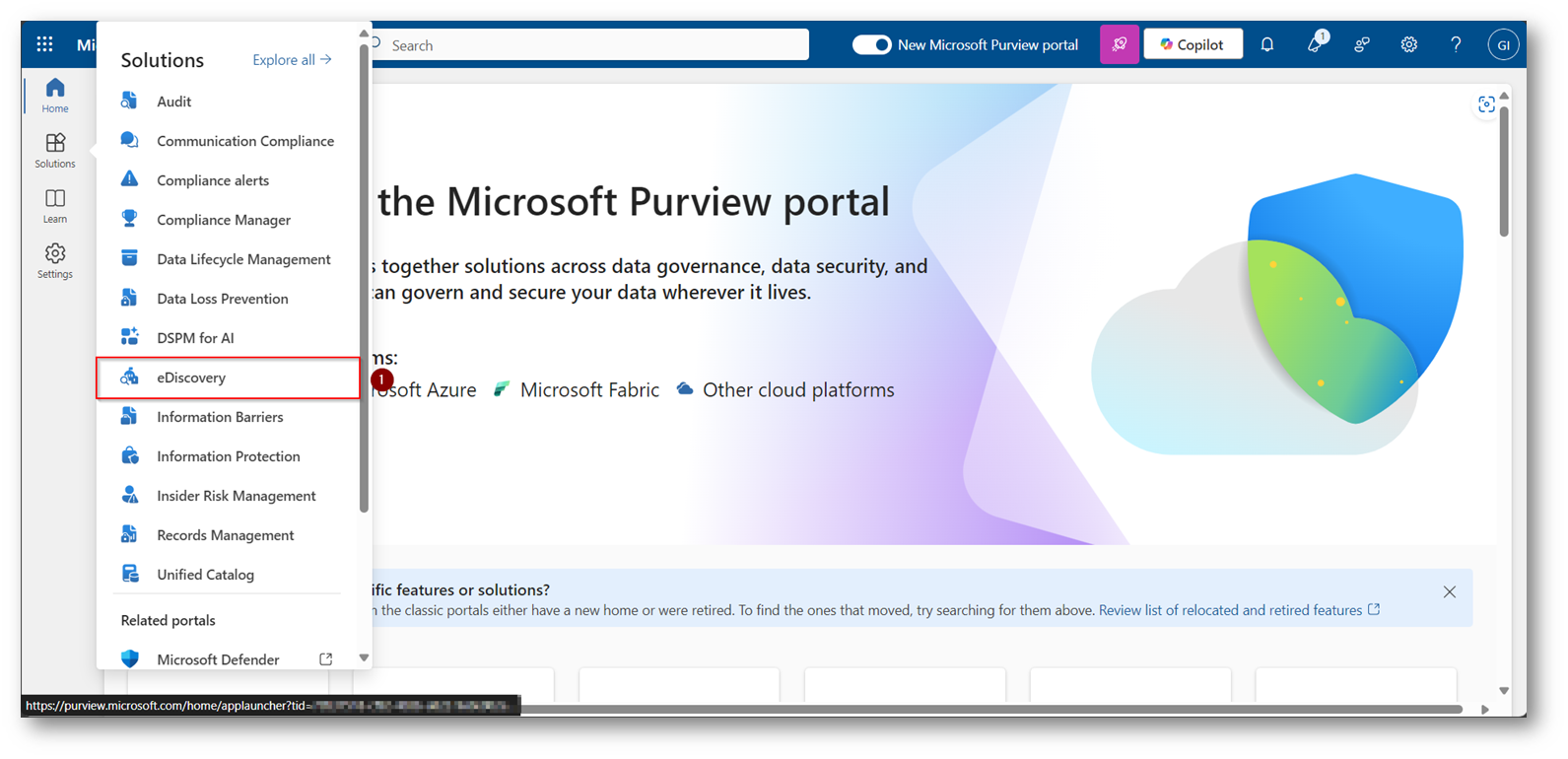Click the main page vertical scrollbar thumb
This screenshot has width=1568, height=759.
[x=1504, y=170]
